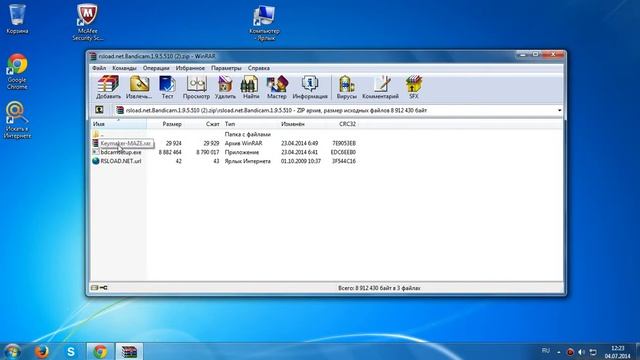This screenshot has width=640, height=360.
Task: Open the Файл menu
Action: click(x=99, y=68)
